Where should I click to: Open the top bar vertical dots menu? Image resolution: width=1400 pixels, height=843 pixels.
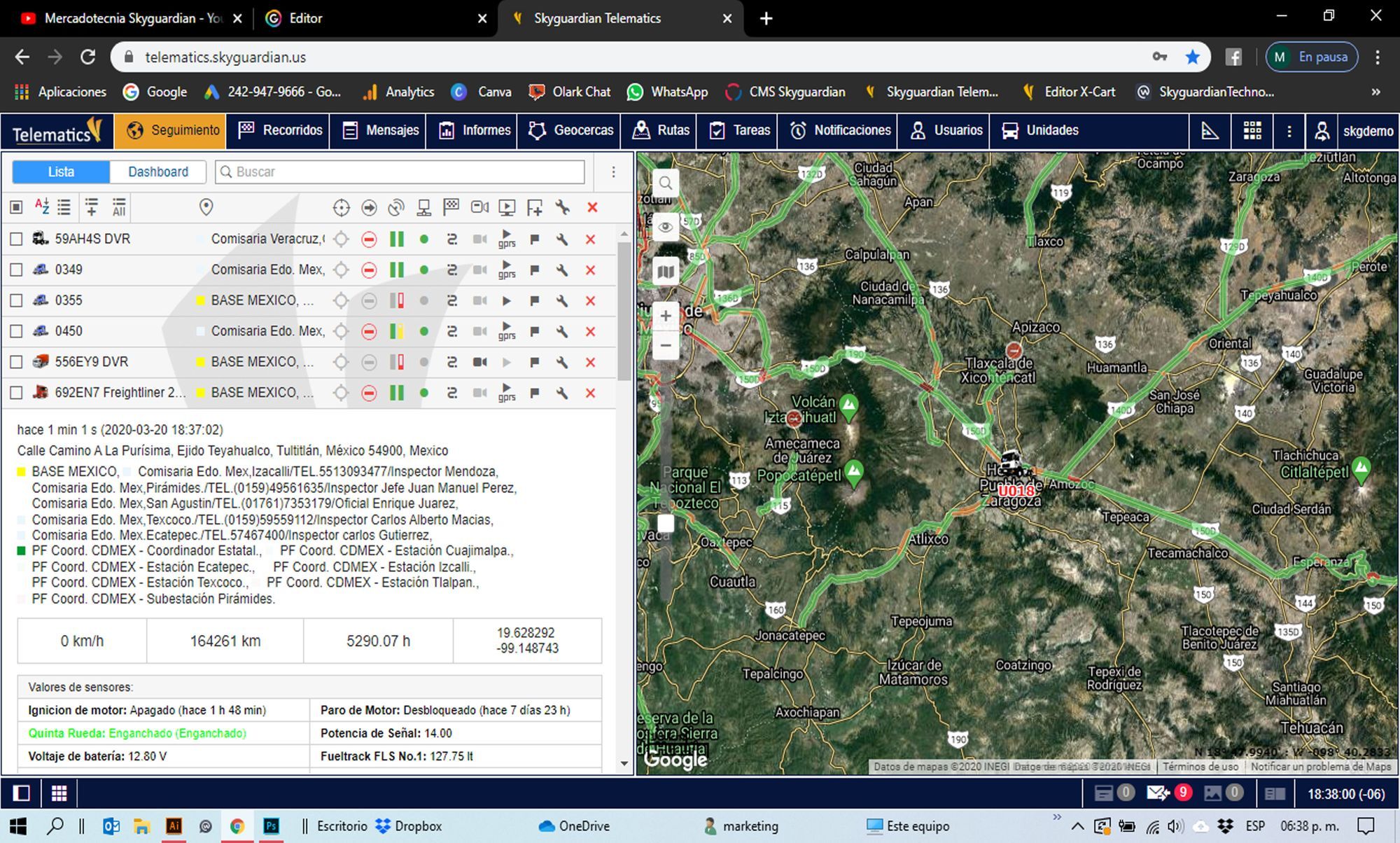click(1289, 131)
